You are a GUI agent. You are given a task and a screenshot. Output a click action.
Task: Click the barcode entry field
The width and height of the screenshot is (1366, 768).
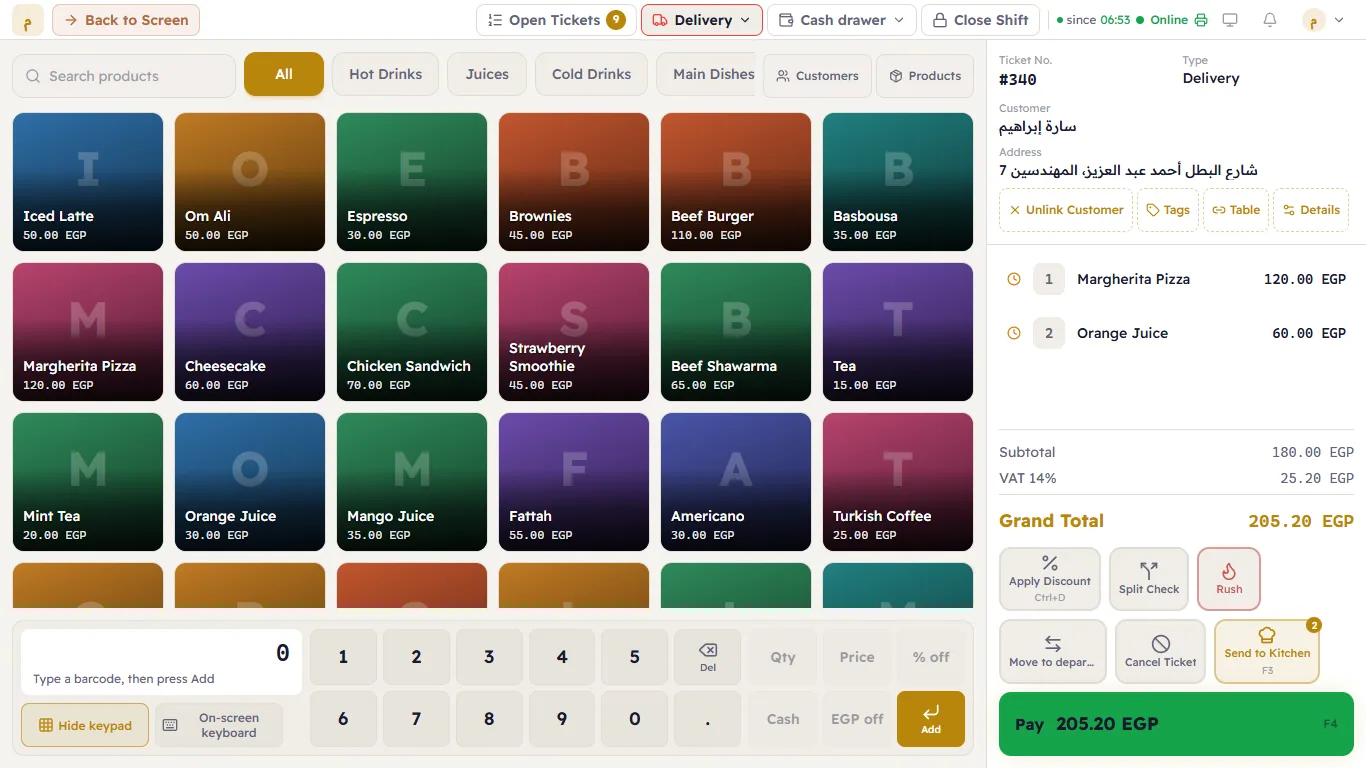[x=161, y=662]
